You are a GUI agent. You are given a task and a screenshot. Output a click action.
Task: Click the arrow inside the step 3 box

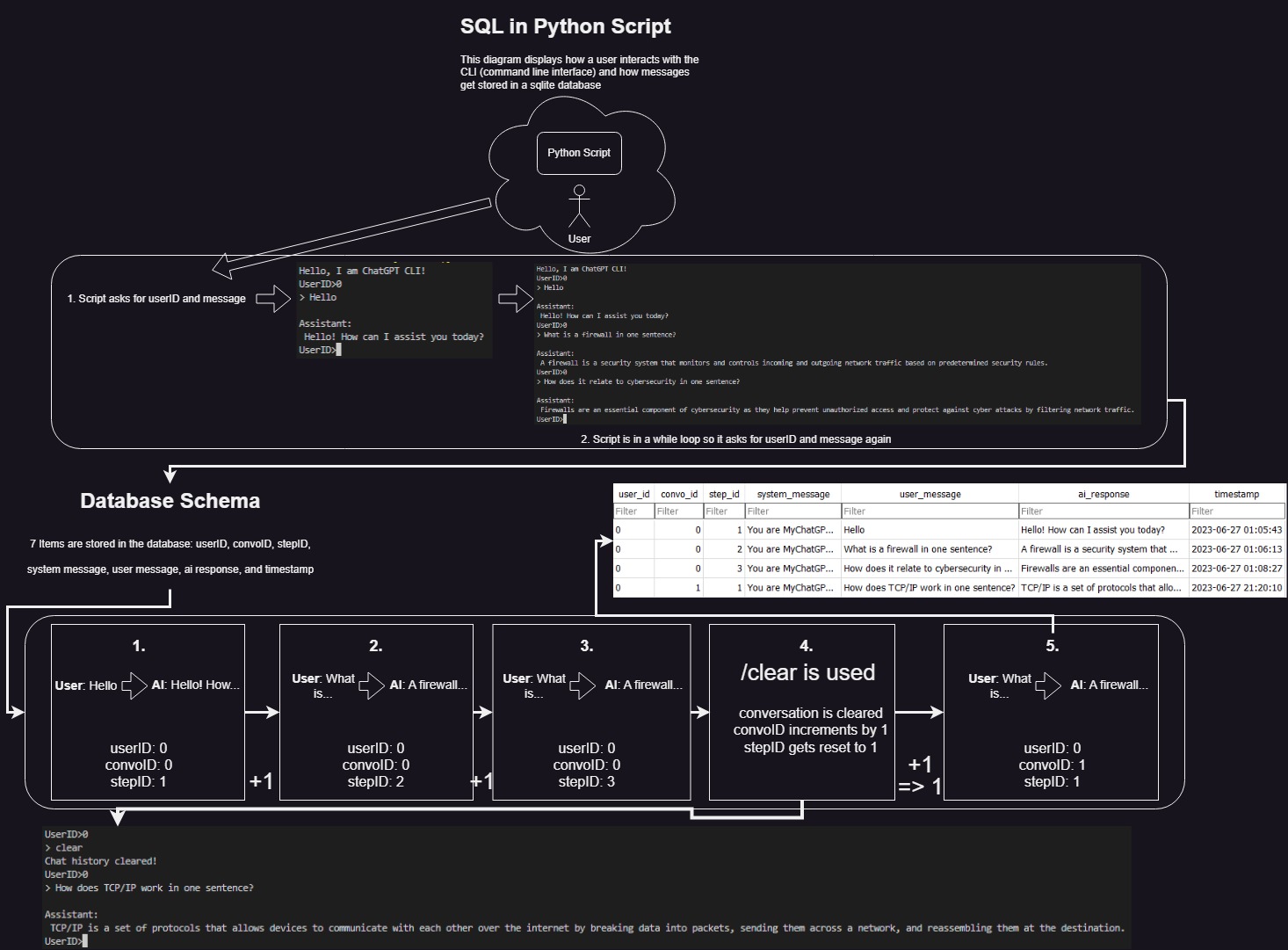(x=582, y=685)
